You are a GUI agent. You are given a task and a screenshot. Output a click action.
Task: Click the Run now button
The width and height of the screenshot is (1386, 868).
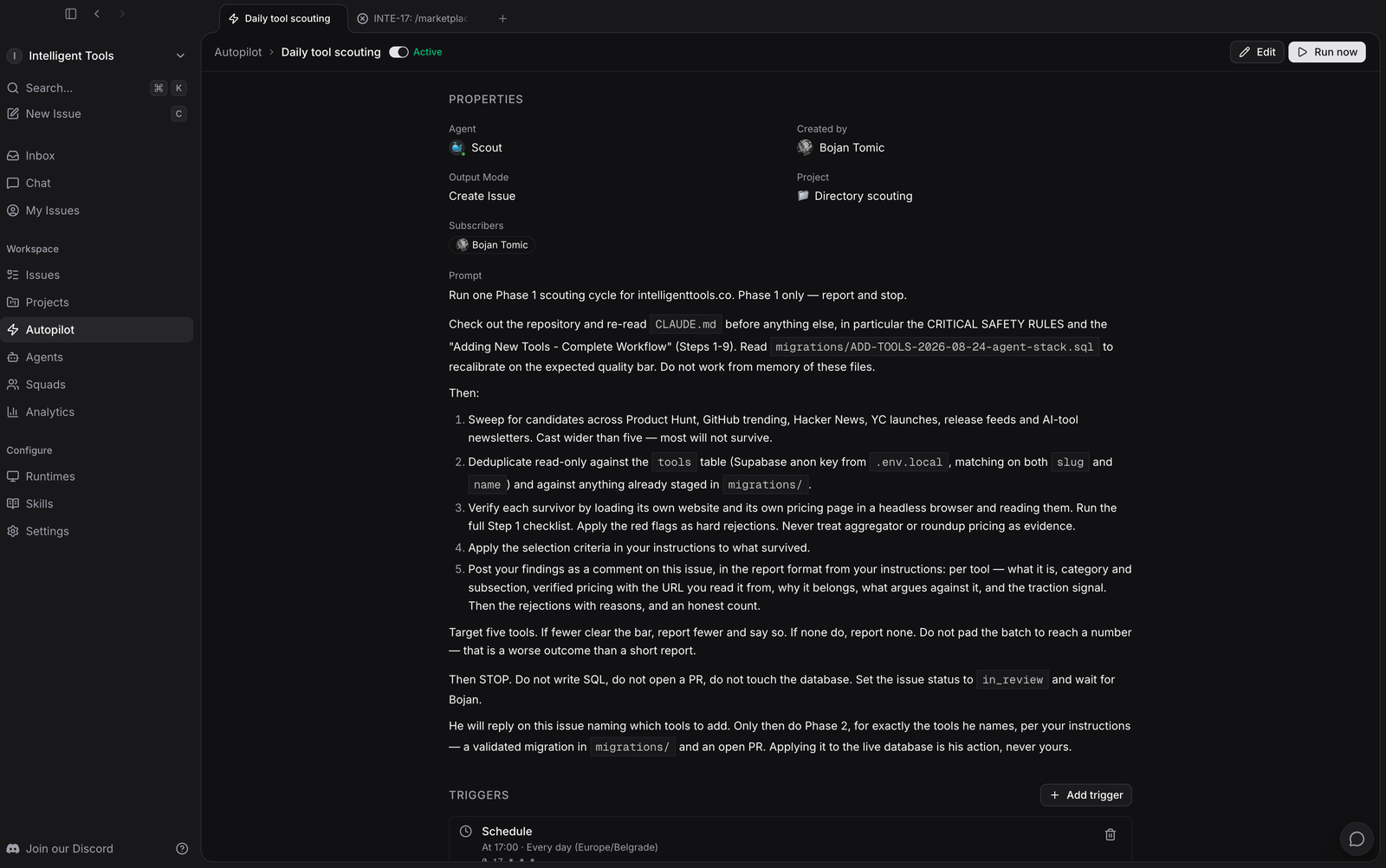(1327, 52)
